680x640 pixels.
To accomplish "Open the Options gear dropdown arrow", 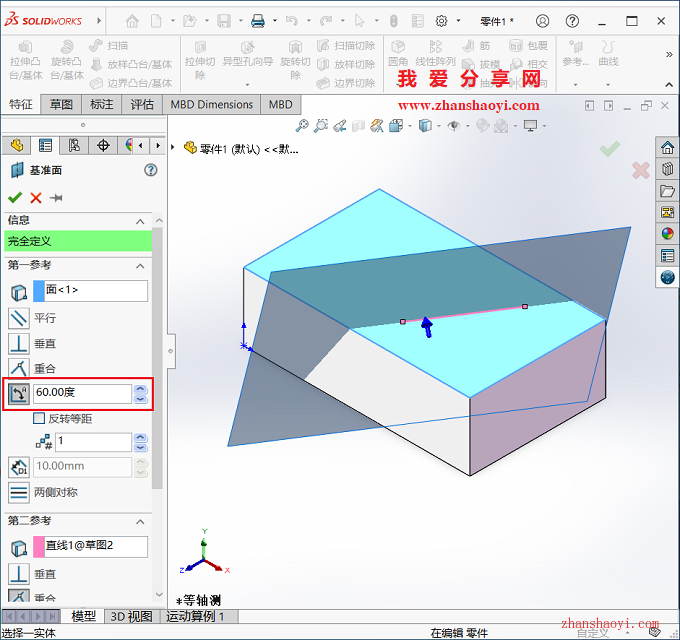I will tap(458, 20).
